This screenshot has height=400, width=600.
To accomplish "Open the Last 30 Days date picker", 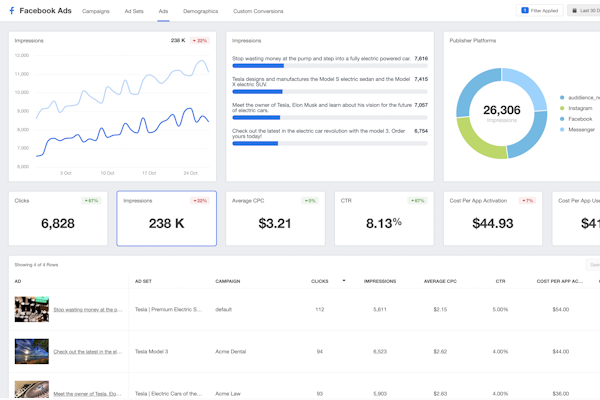I will click(584, 11).
